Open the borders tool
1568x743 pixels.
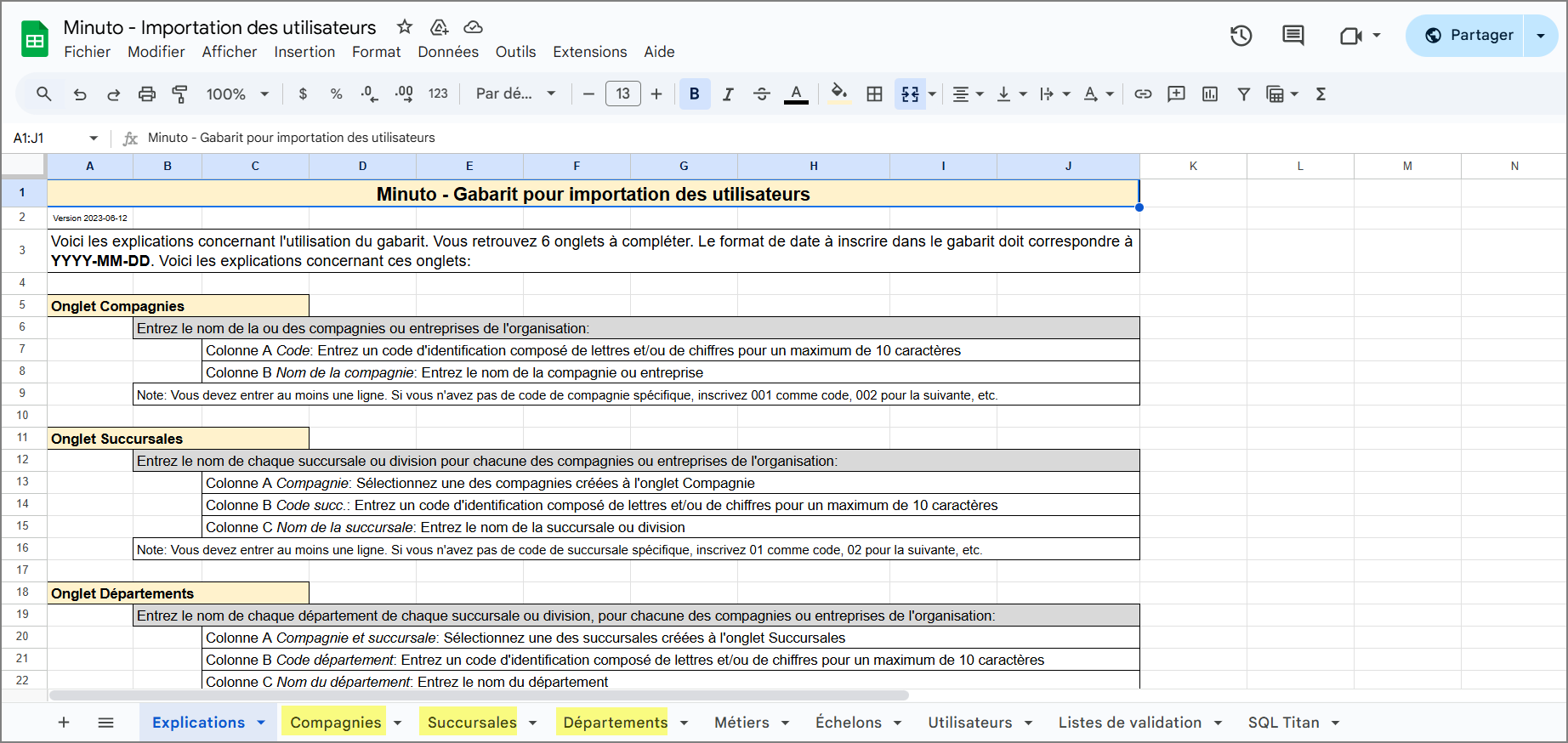874,94
